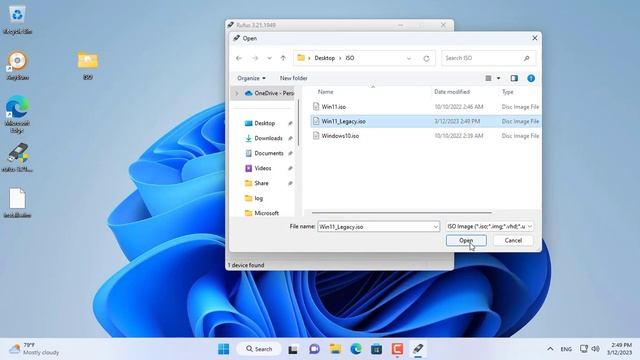The width and height of the screenshot is (640, 360).
Task: Select the Rufus desktop shortcut
Action: pyautogui.click(x=18, y=158)
